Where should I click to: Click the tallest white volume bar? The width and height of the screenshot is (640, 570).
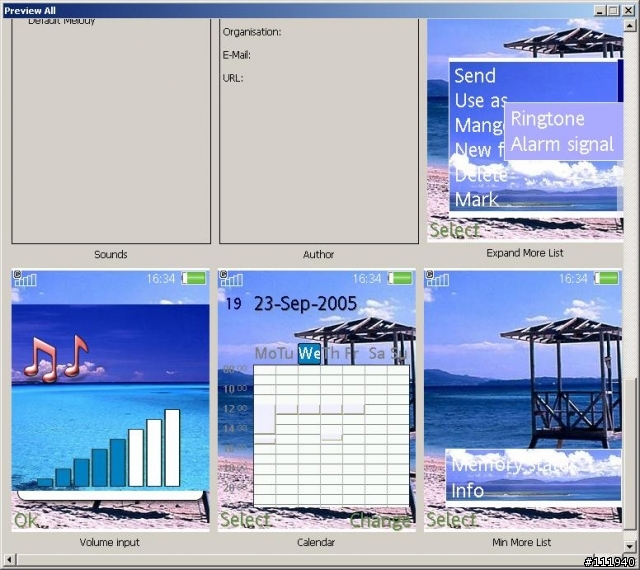click(x=172, y=448)
